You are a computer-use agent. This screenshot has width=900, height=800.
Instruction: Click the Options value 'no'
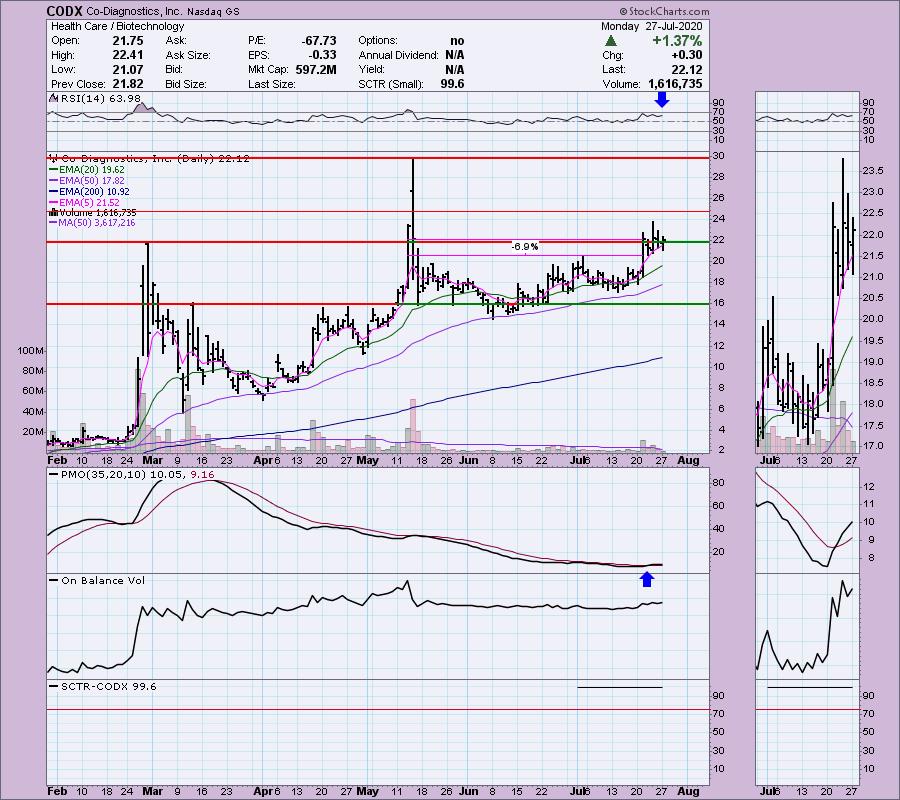pos(457,41)
